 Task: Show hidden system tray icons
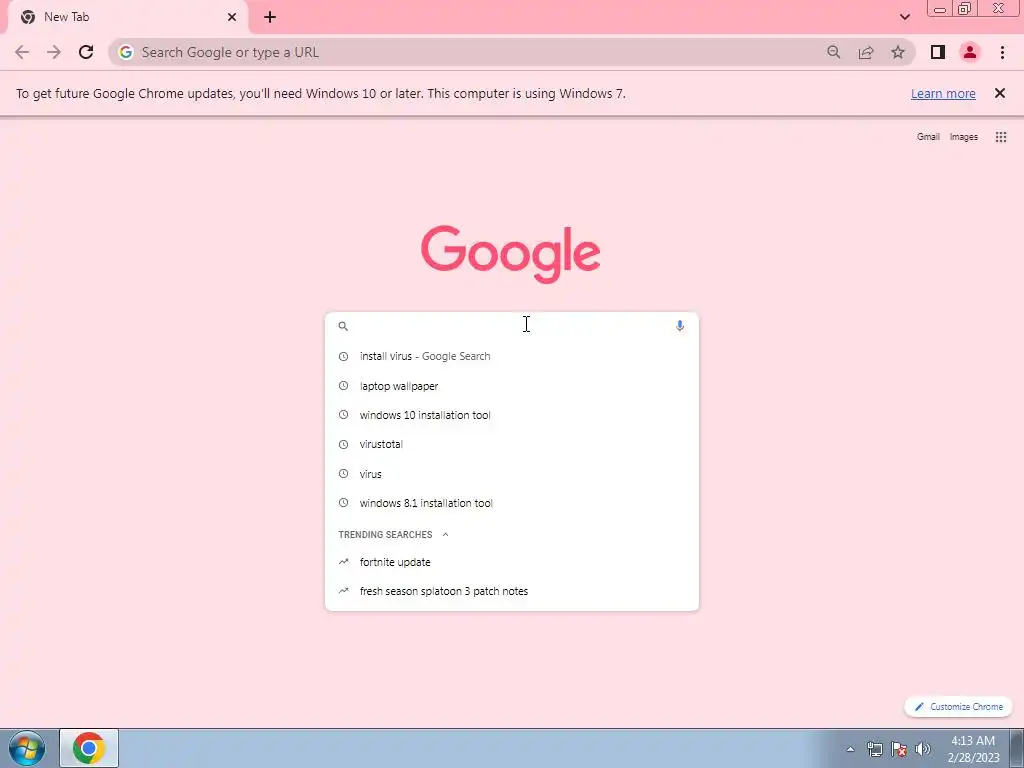coord(850,749)
